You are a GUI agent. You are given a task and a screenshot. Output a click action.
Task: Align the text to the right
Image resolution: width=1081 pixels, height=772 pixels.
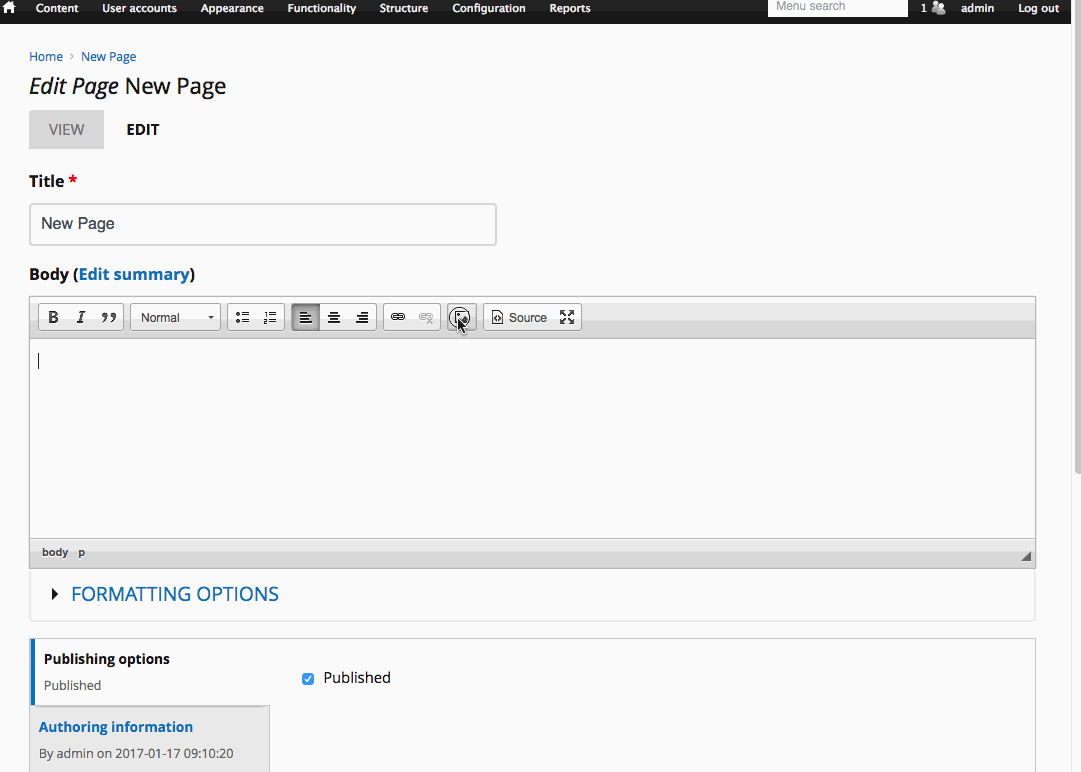click(362, 317)
